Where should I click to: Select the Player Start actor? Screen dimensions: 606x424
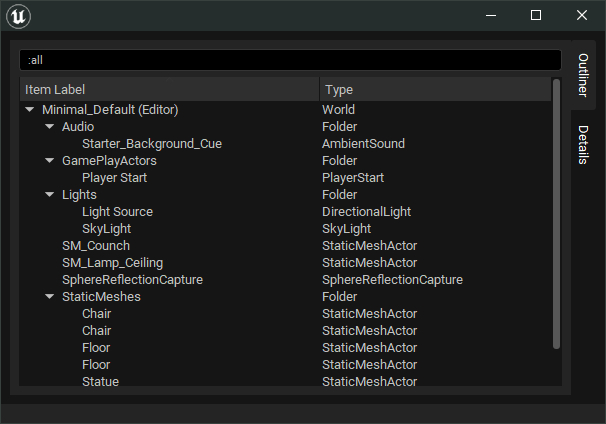(115, 178)
